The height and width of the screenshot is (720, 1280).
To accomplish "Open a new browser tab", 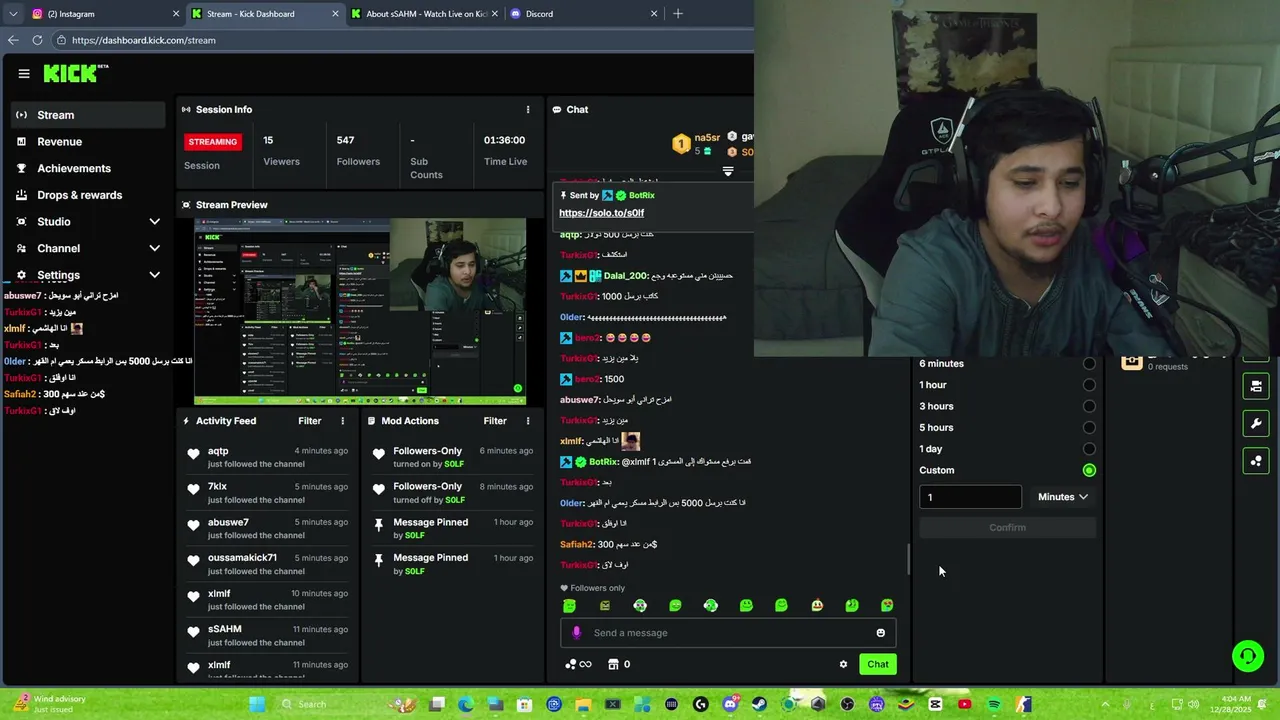I will (x=678, y=14).
